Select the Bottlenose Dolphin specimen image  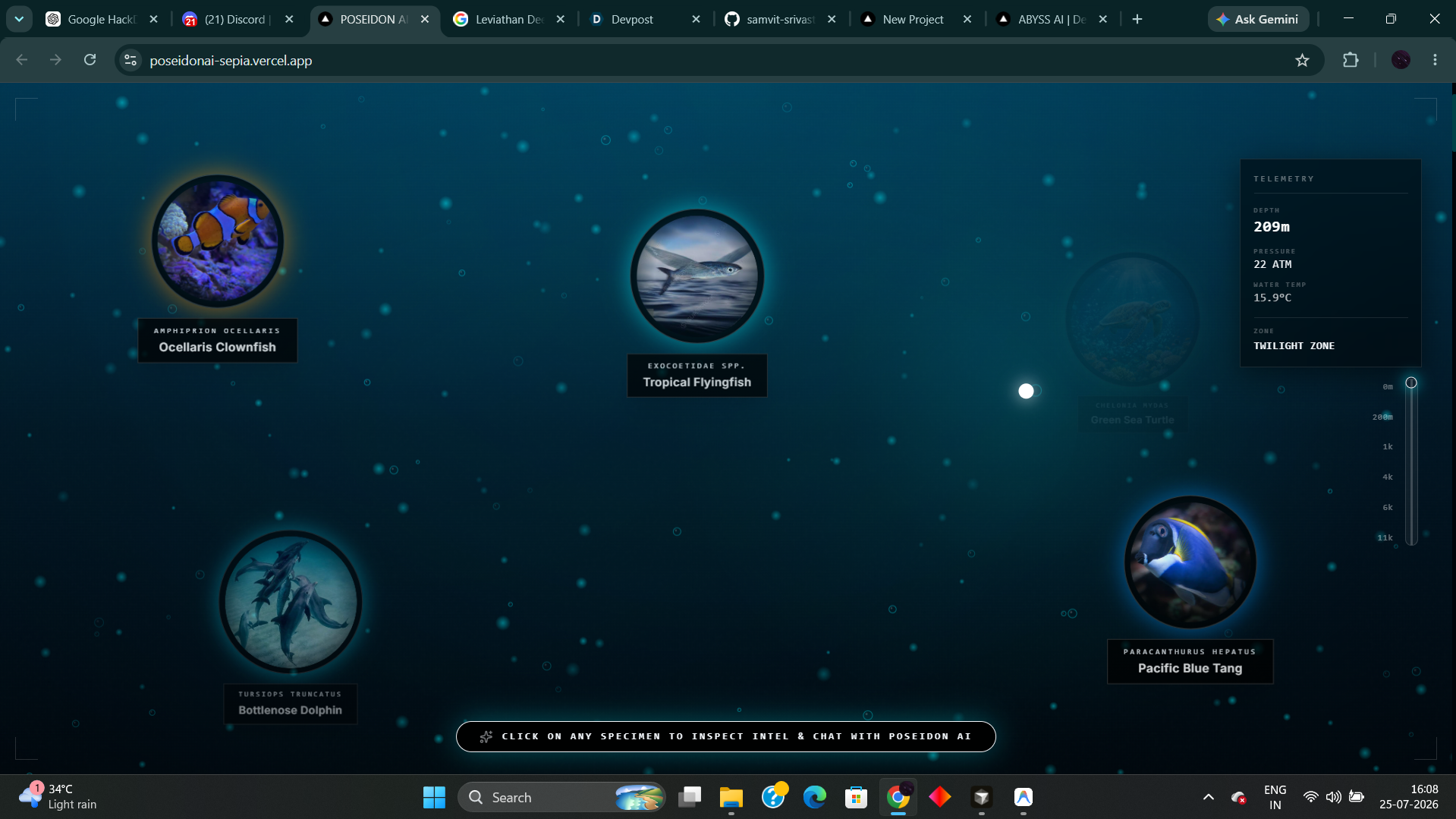coord(290,601)
